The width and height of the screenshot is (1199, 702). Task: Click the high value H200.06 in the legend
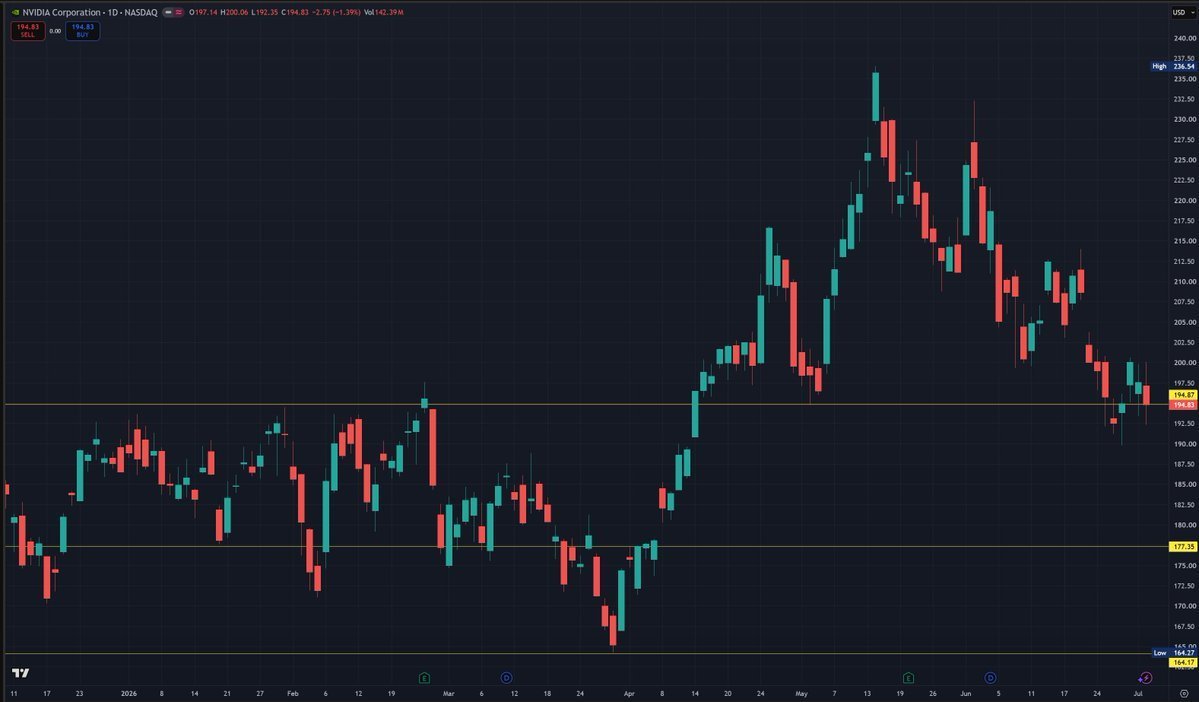click(234, 12)
